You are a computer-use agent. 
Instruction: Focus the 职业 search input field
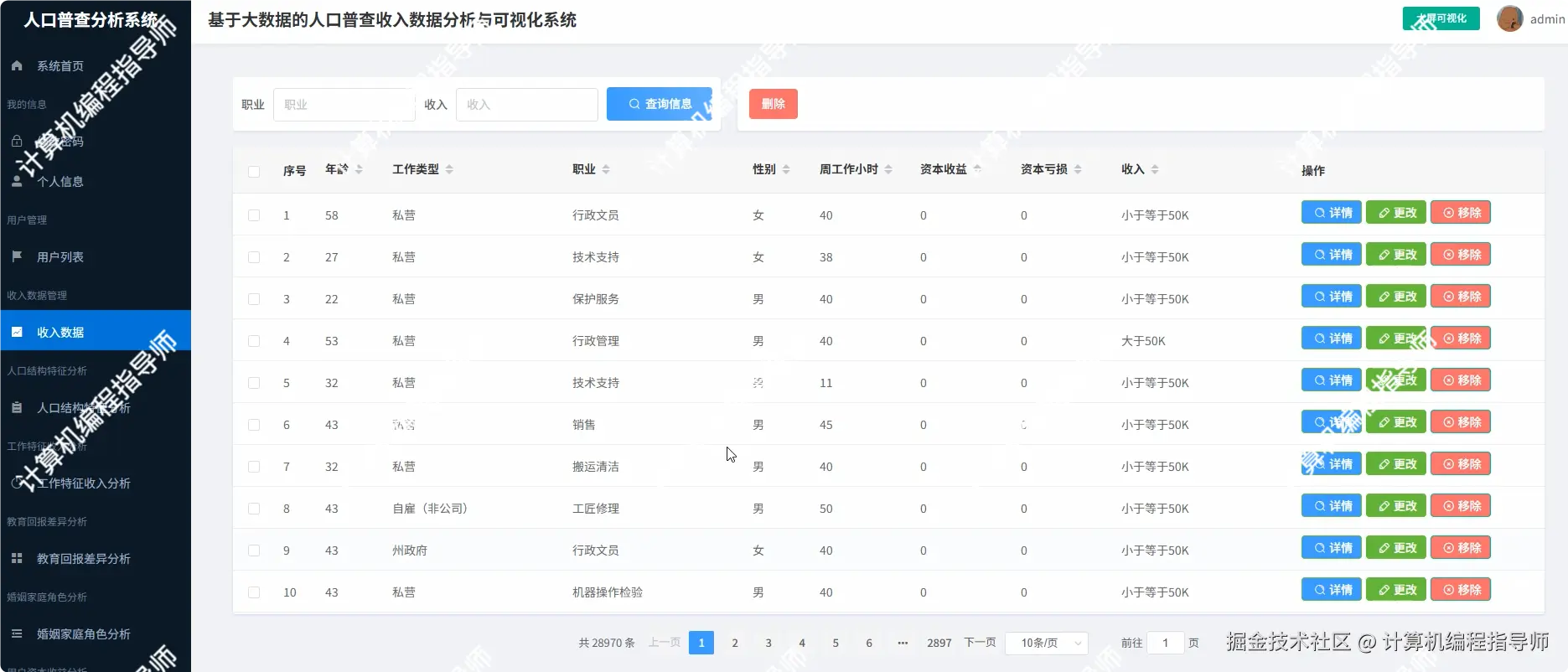coord(344,105)
